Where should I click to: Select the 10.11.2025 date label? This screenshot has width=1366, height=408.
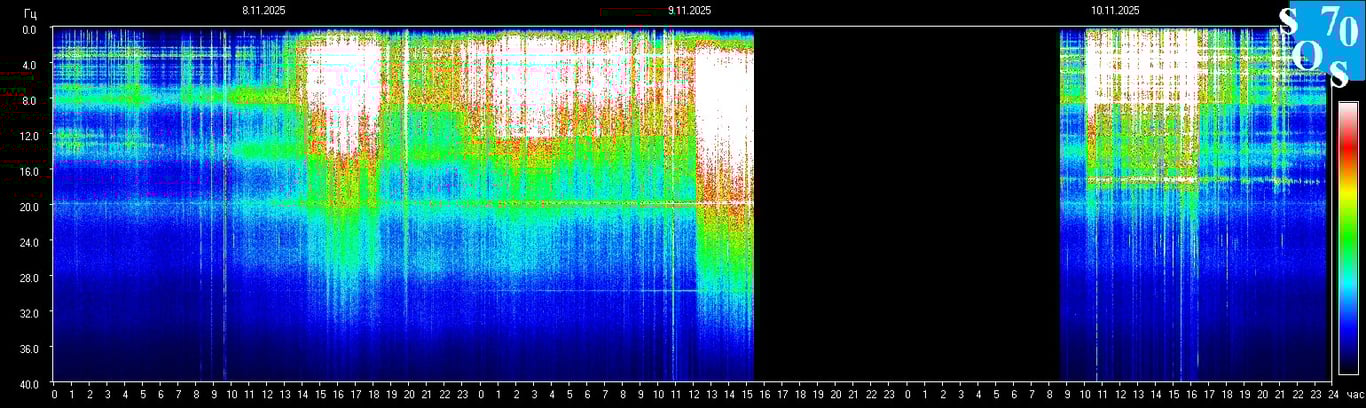coord(1115,11)
